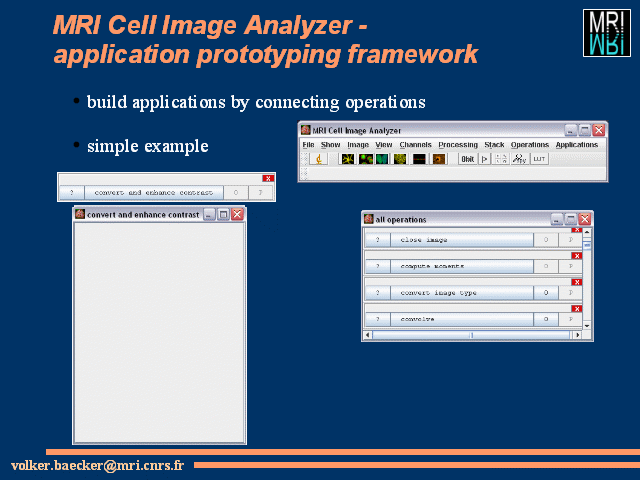Image resolution: width=640 pixels, height=480 pixels.
Task: Open the View menu
Action: coord(384,144)
